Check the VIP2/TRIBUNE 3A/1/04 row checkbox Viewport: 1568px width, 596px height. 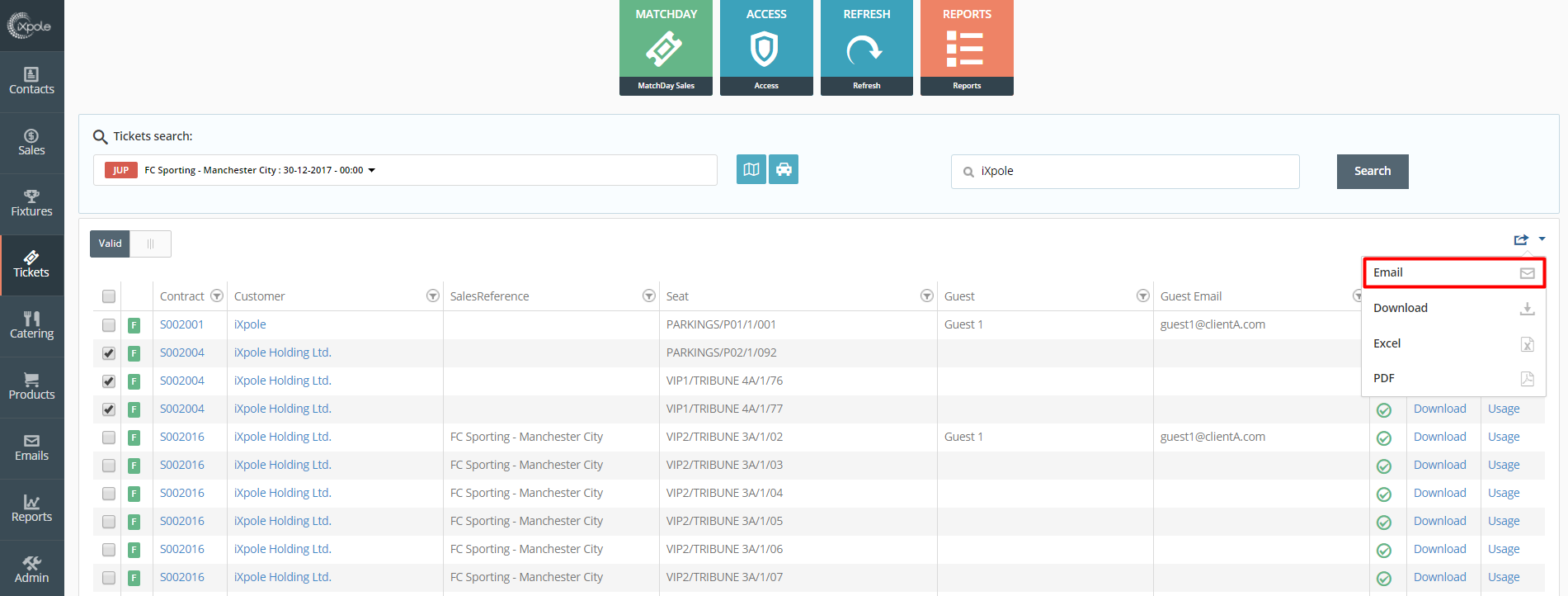click(x=109, y=494)
